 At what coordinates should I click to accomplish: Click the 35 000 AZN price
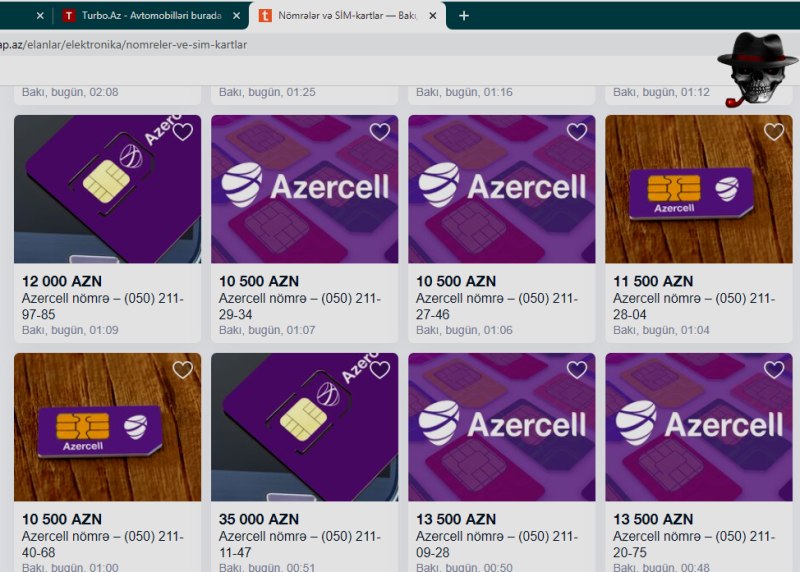pos(259,519)
